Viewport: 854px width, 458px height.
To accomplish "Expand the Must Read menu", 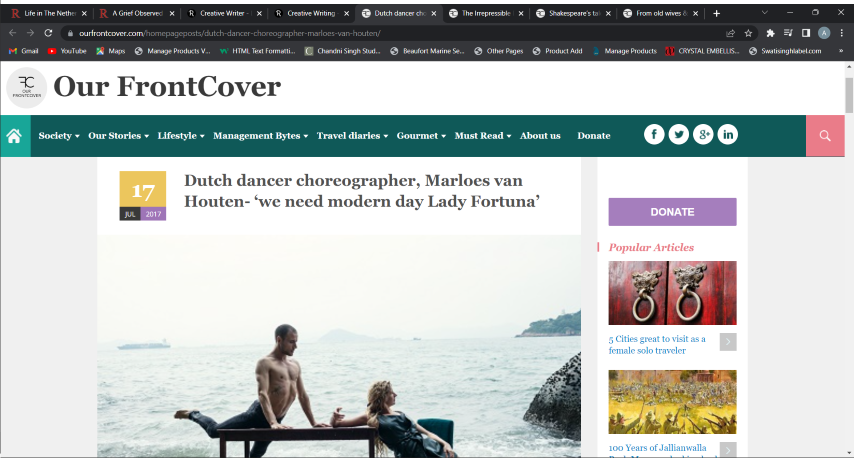I will pos(483,136).
